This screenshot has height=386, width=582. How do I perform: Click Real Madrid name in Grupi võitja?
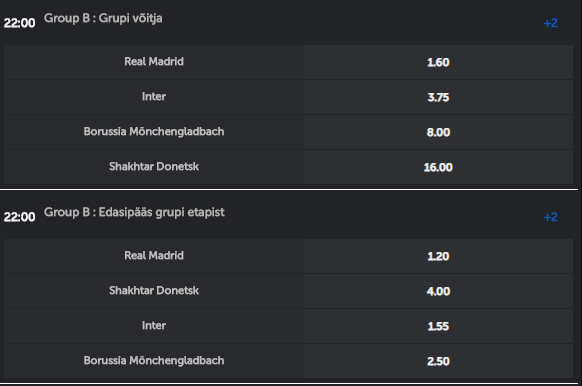(154, 61)
